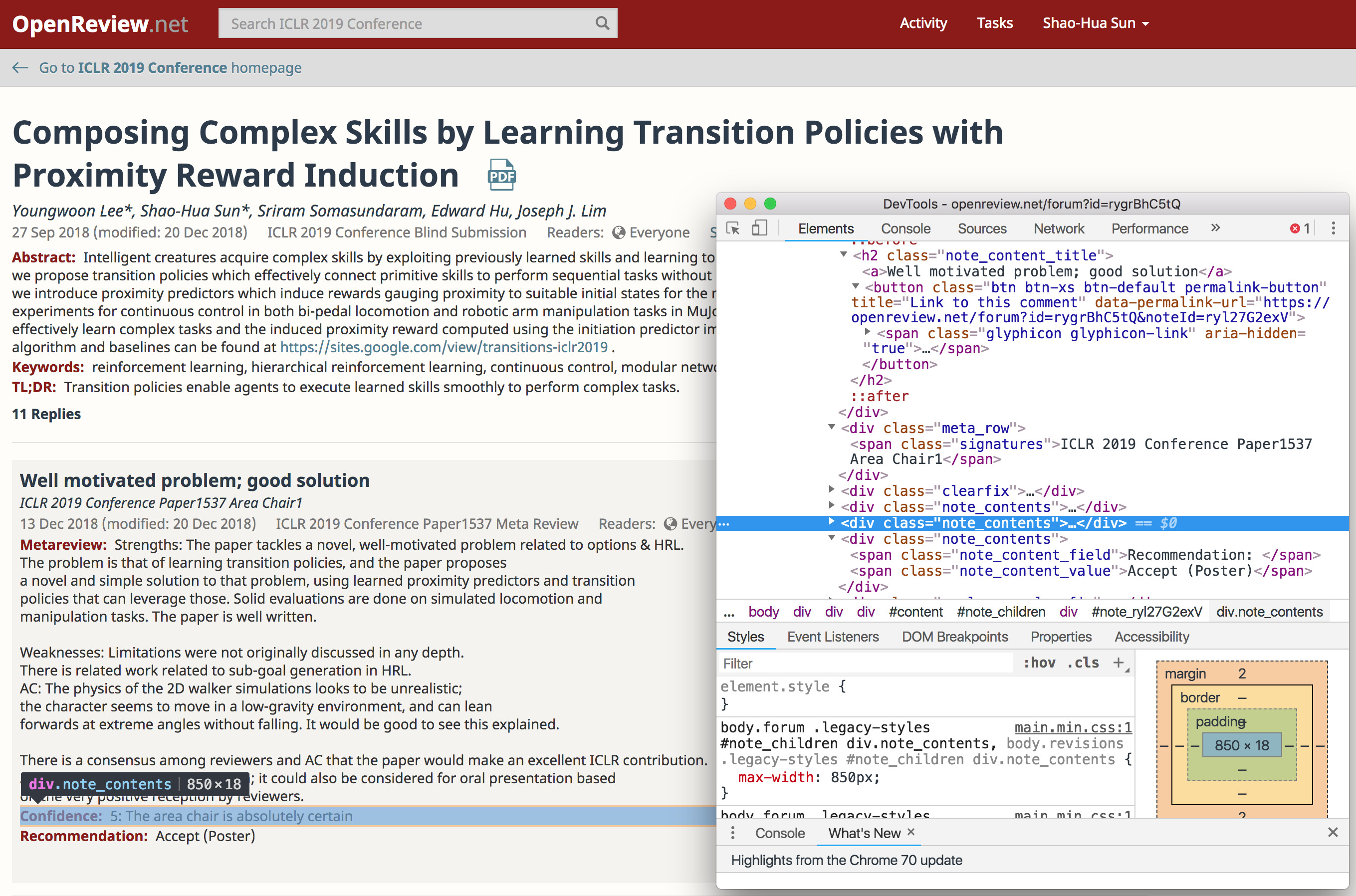Open the Event Listeners tab
This screenshot has width=1356, height=896.
833,637
